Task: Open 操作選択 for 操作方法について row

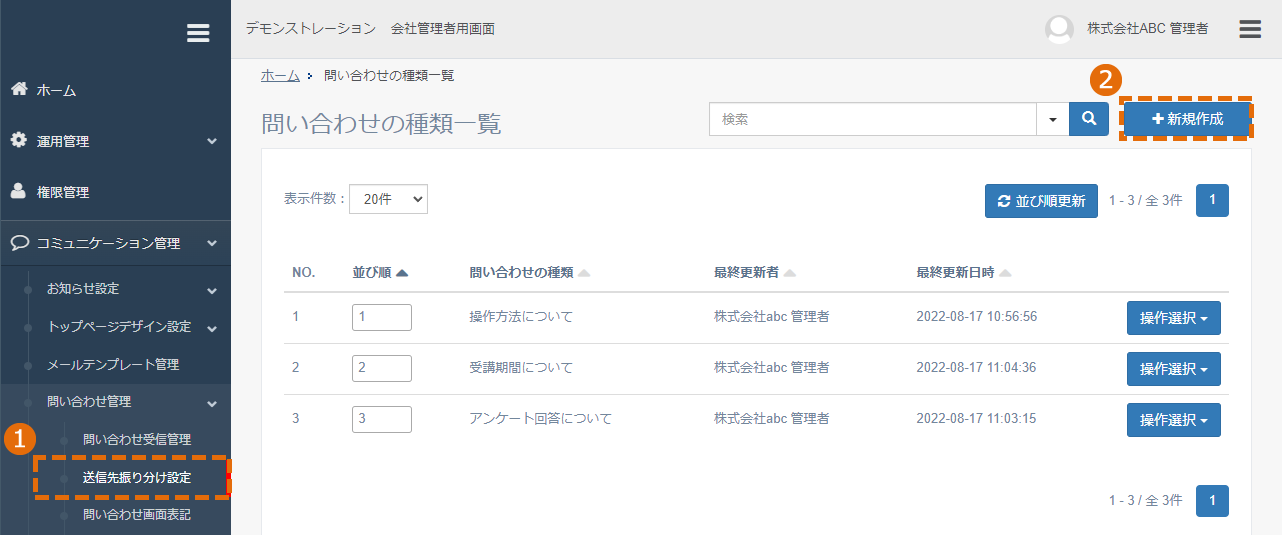Action: tap(1174, 318)
